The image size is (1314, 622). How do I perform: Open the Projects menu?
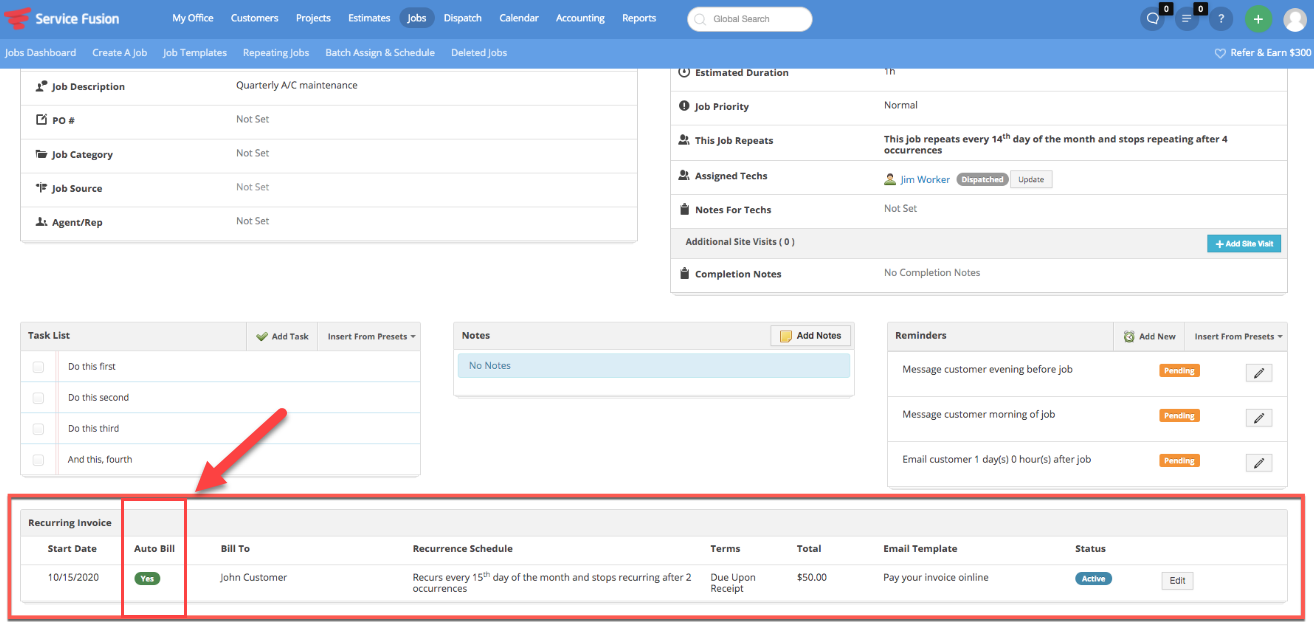[x=313, y=18]
